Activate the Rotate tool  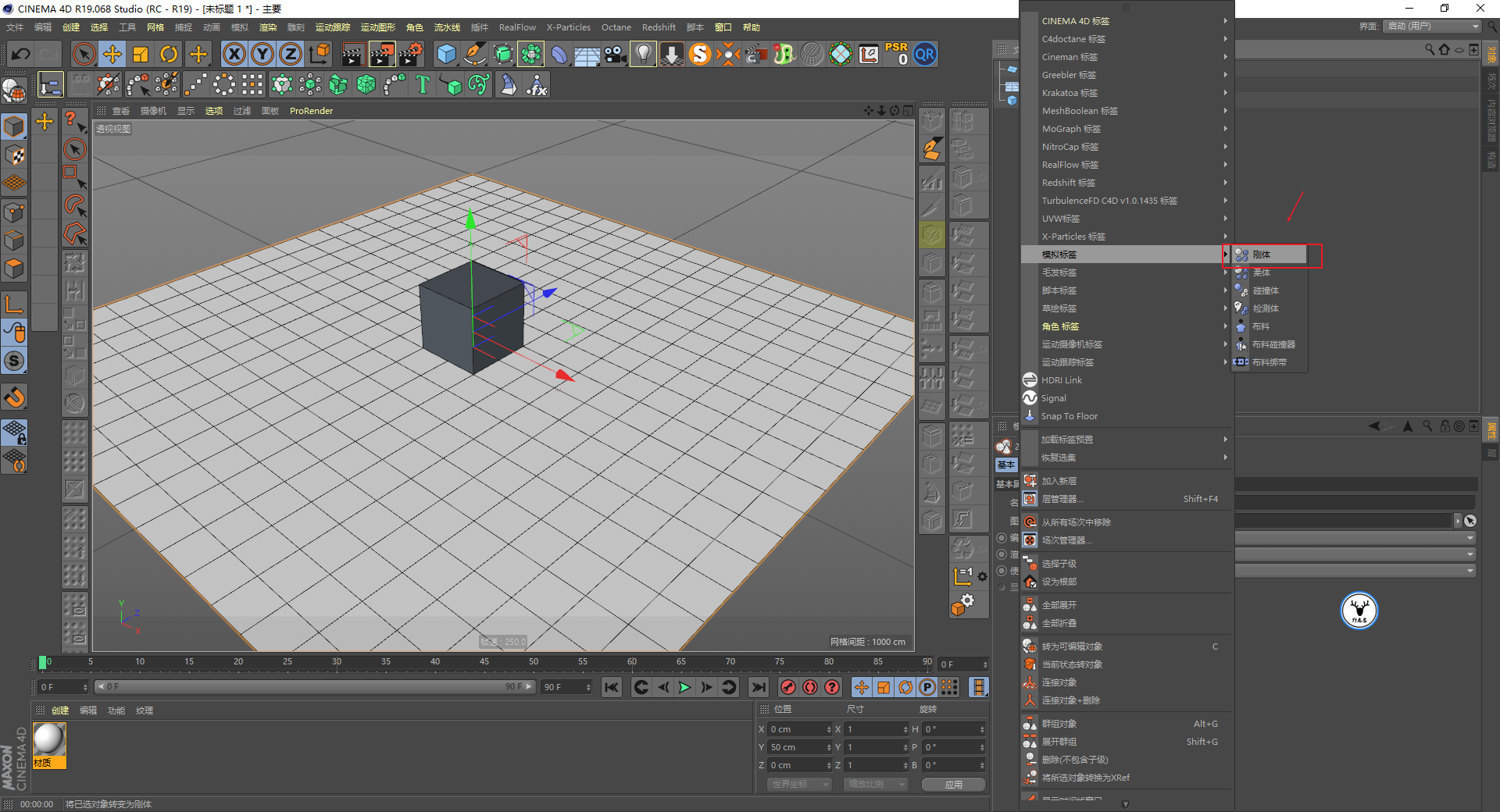click(169, 54)
